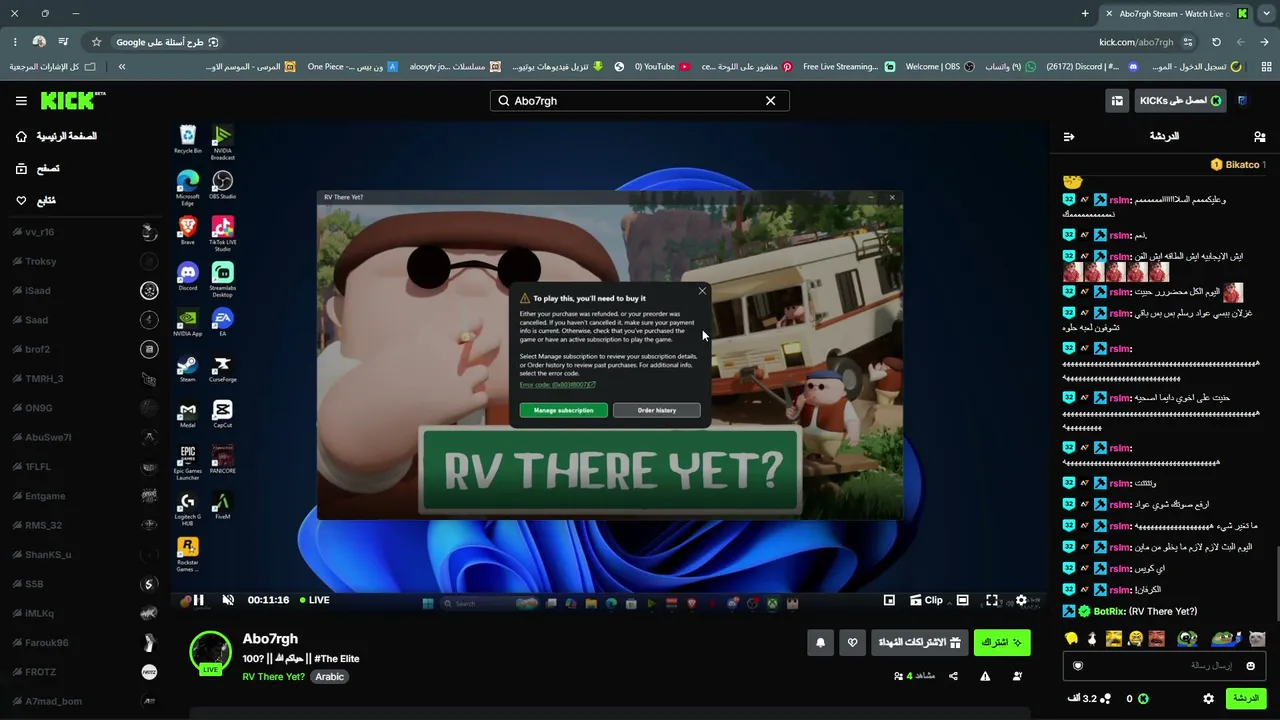Click Manage subscription in the dialog
This screenshot has height=720, width=1280.
tap(563, 410)
